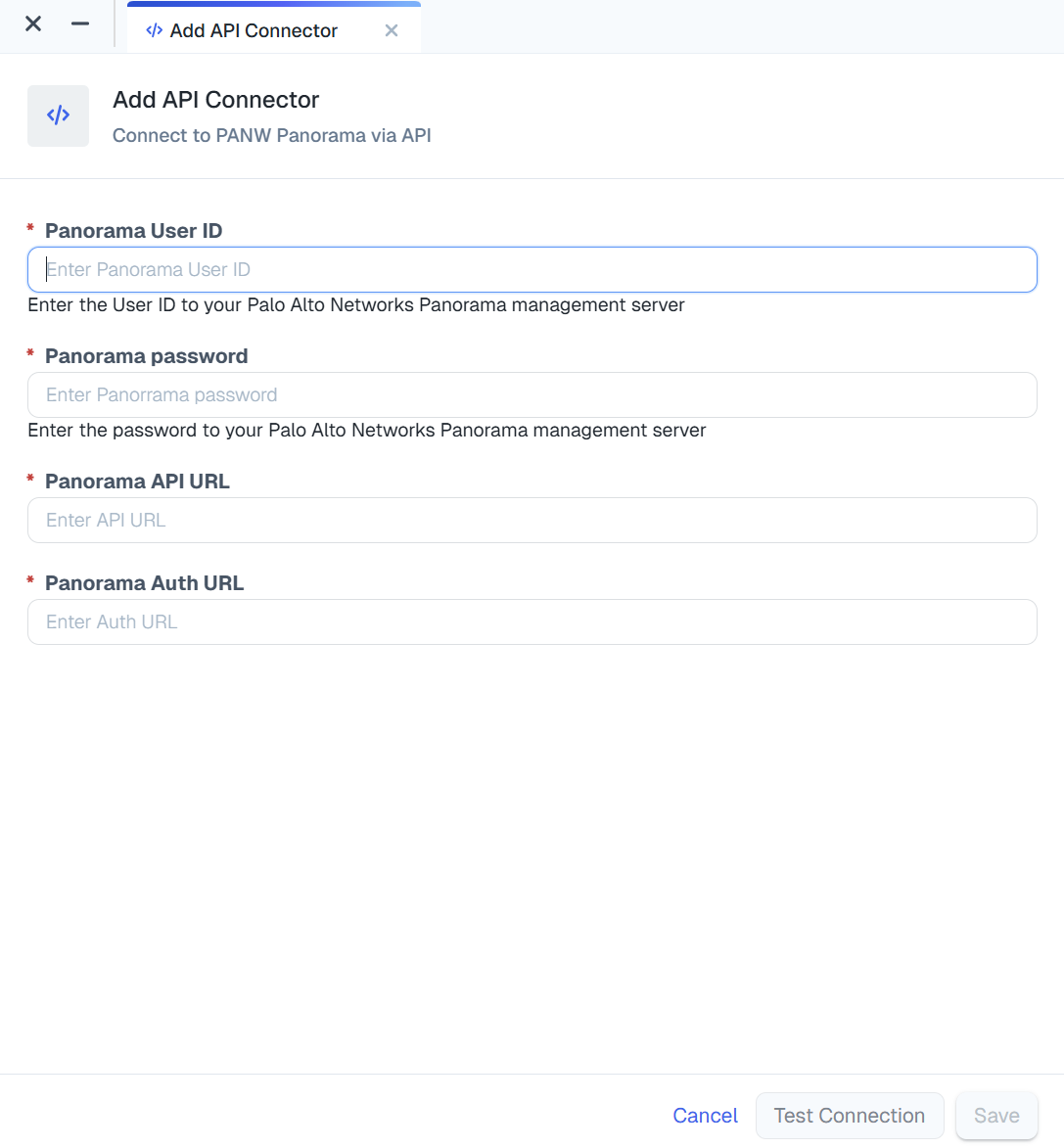The image size is (1064, 1148).
Task: Click the Cancel link
Action: tap(705, 1115)
